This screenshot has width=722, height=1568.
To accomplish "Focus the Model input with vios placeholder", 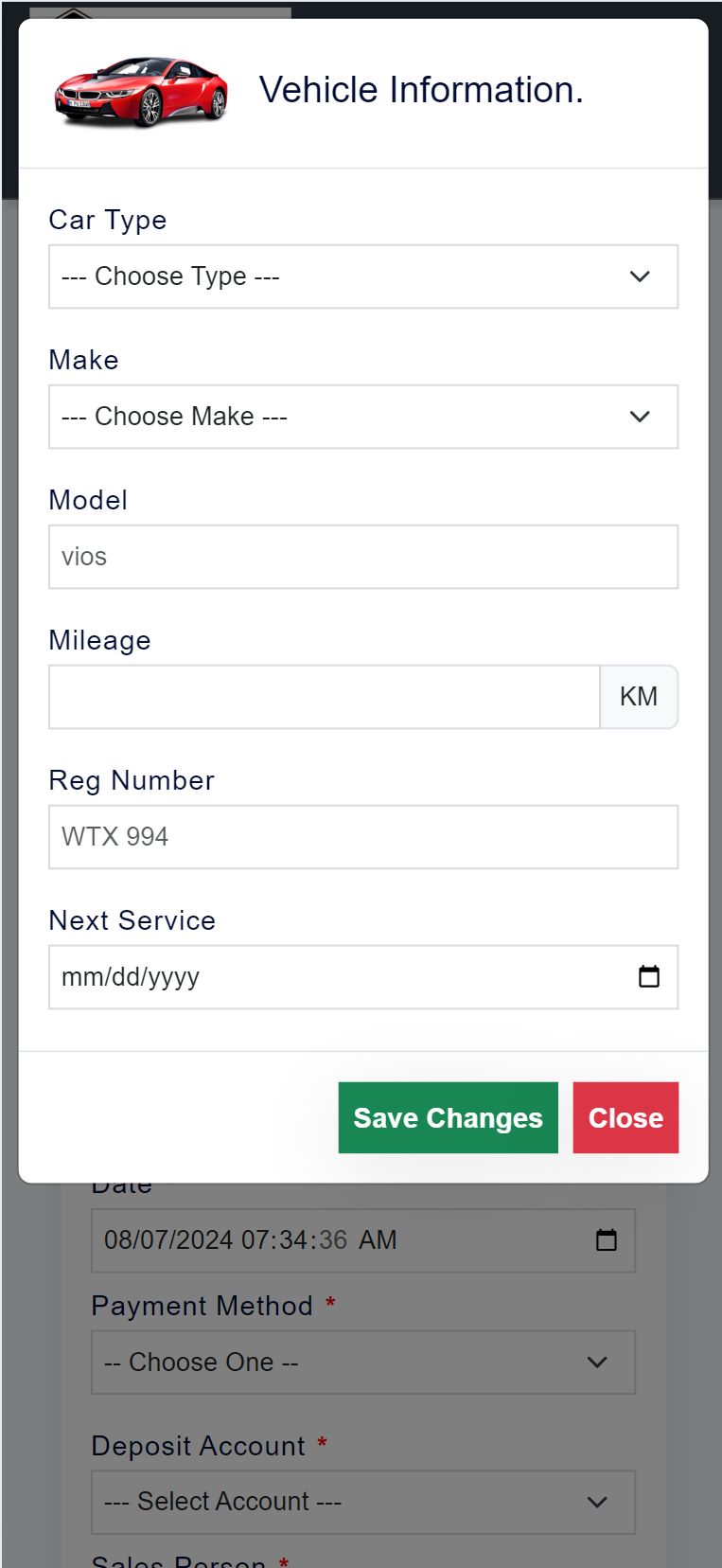I will tap(363, 557).
